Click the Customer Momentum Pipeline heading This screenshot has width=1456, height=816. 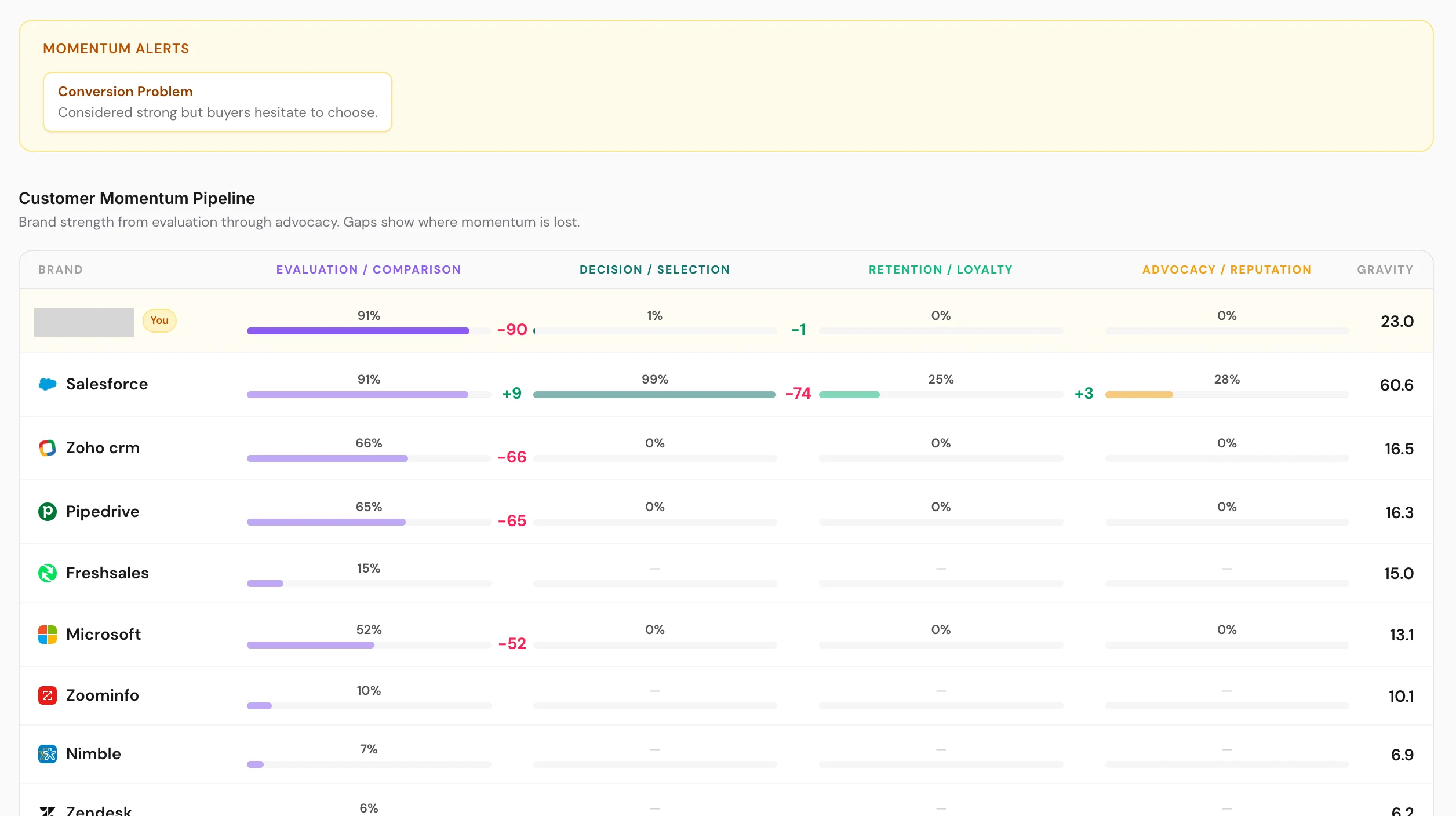point(137,198)
